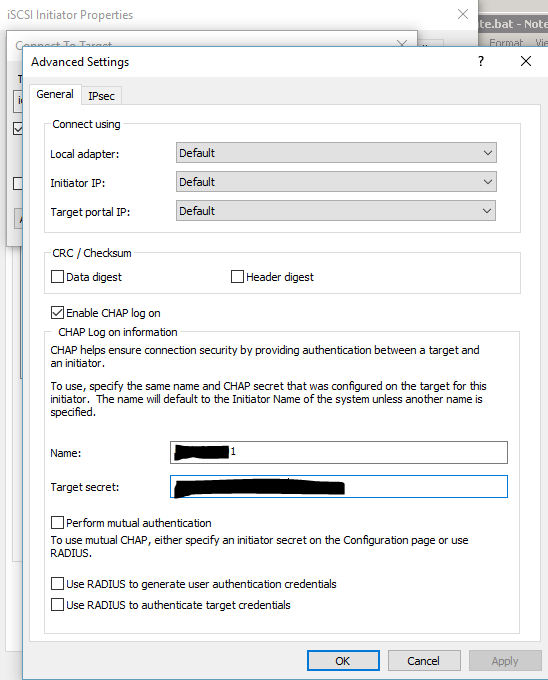Open the Target portal IP dropdown
This screenshot has height=680, width=548.
point(336,211)
